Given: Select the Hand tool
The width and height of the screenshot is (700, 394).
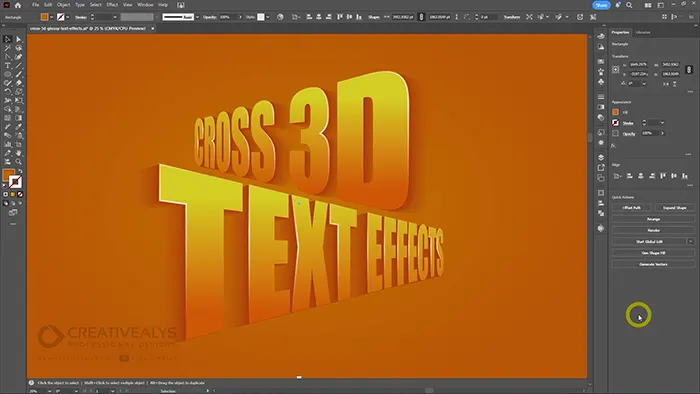Looking at the screenshot, I should [x=19, y=153].
